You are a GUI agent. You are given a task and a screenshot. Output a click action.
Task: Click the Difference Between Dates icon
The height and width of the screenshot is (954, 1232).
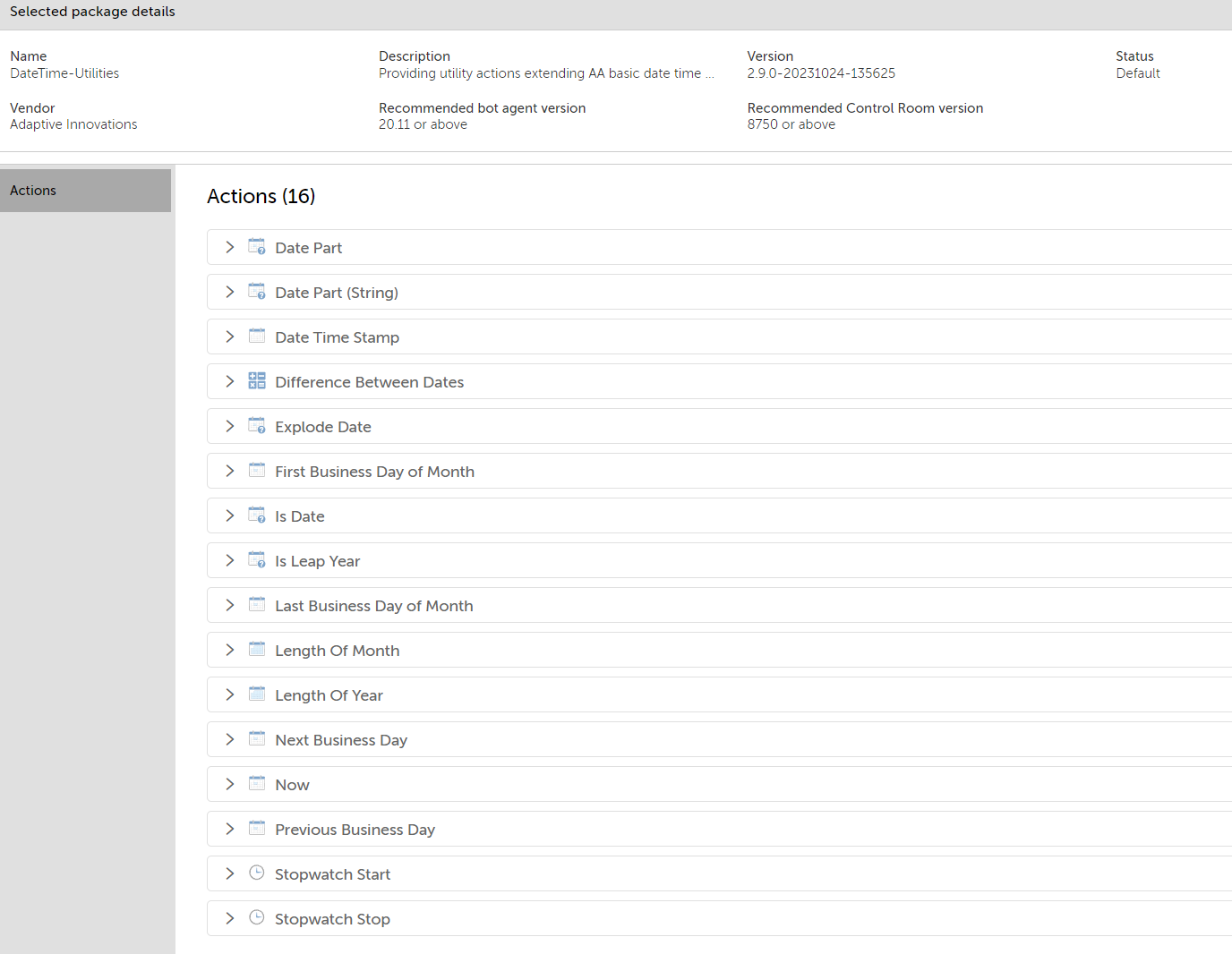pyautogui.click(x=257, y=381)
